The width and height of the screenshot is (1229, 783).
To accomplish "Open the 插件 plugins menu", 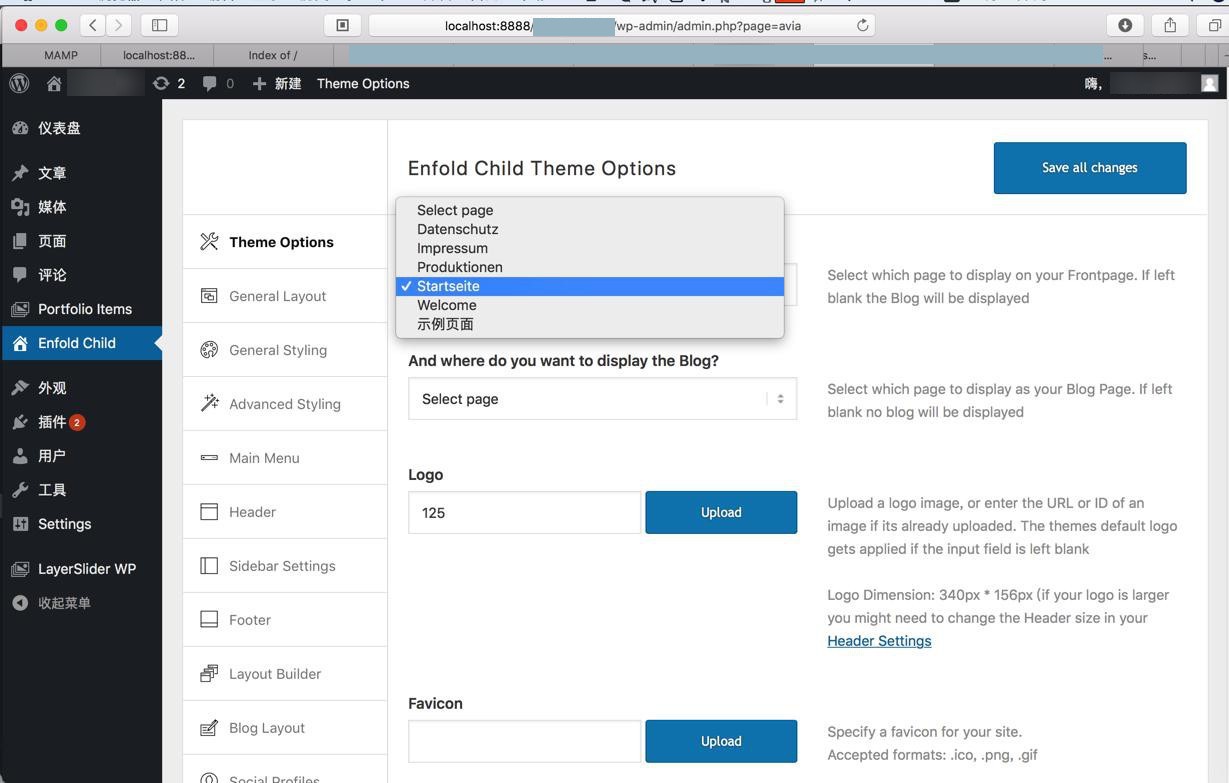I will click(x=81, y=422).
